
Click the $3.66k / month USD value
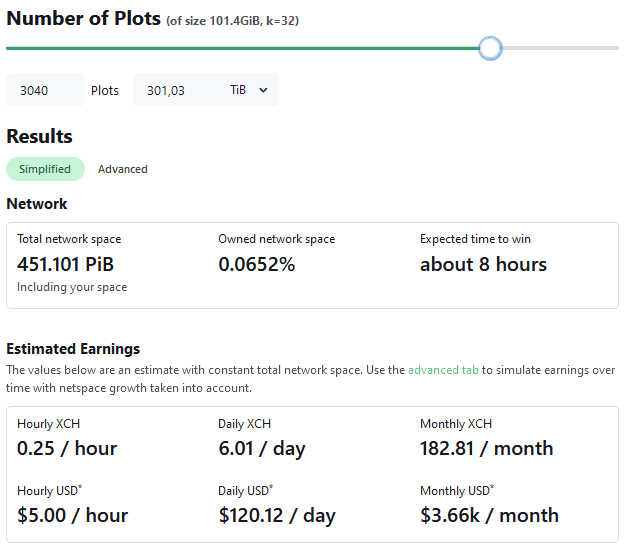(x=489, y=516)
